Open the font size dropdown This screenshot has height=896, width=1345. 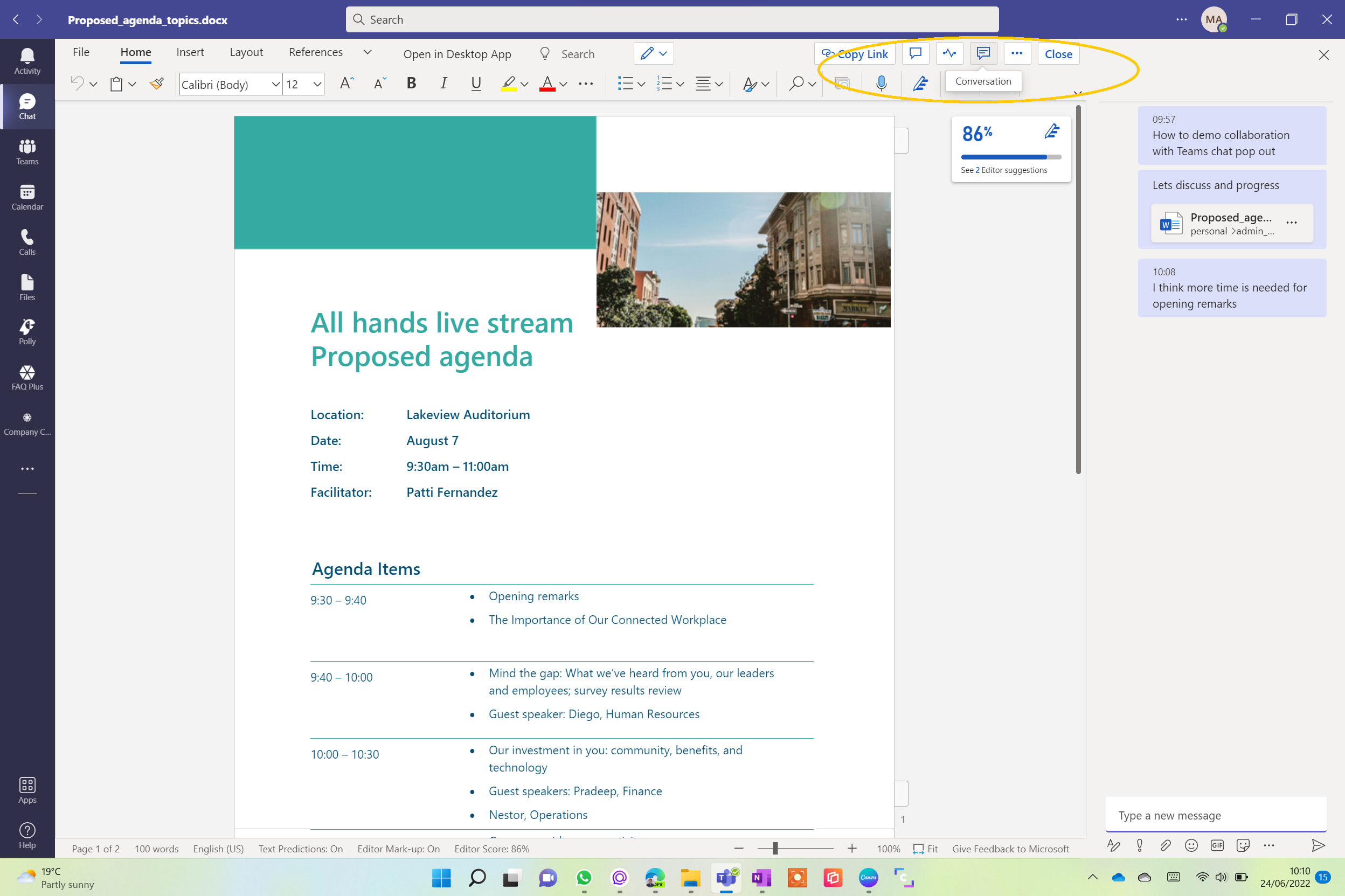click(317, 85)
